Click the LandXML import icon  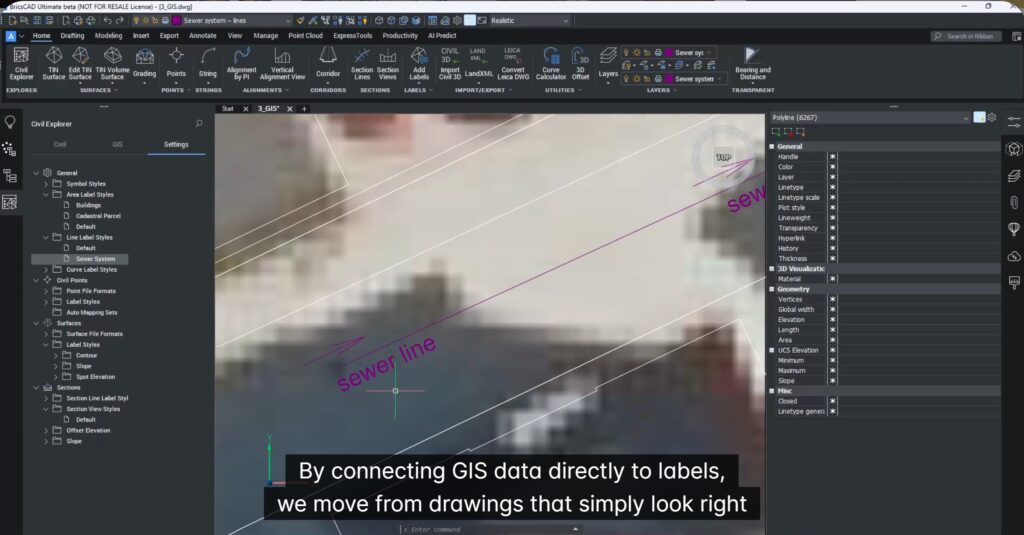tap(479, 63)
